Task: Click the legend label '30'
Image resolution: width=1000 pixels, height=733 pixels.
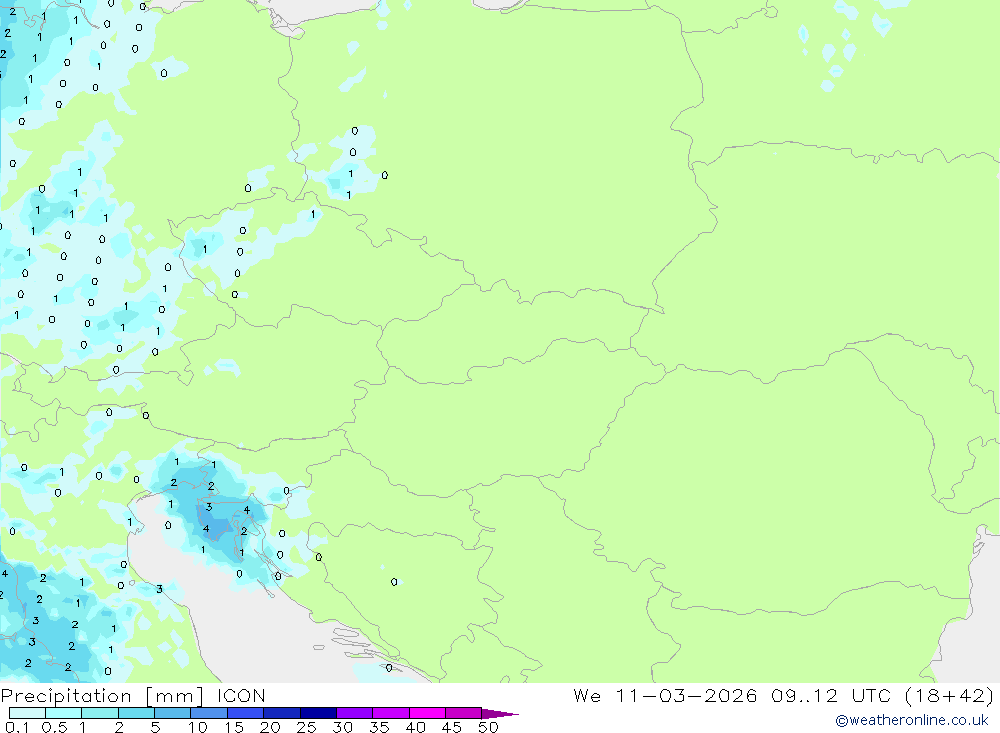Action: 342,727
